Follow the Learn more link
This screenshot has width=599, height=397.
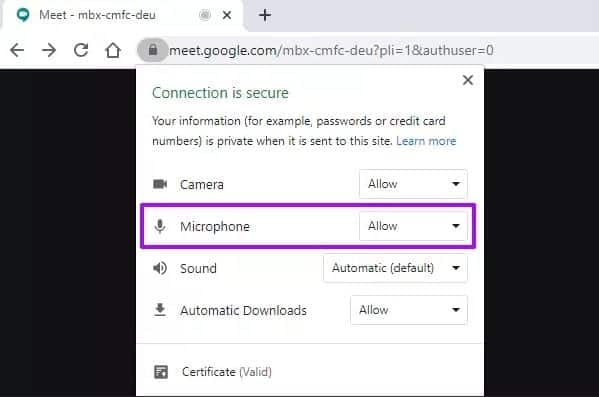426,141
